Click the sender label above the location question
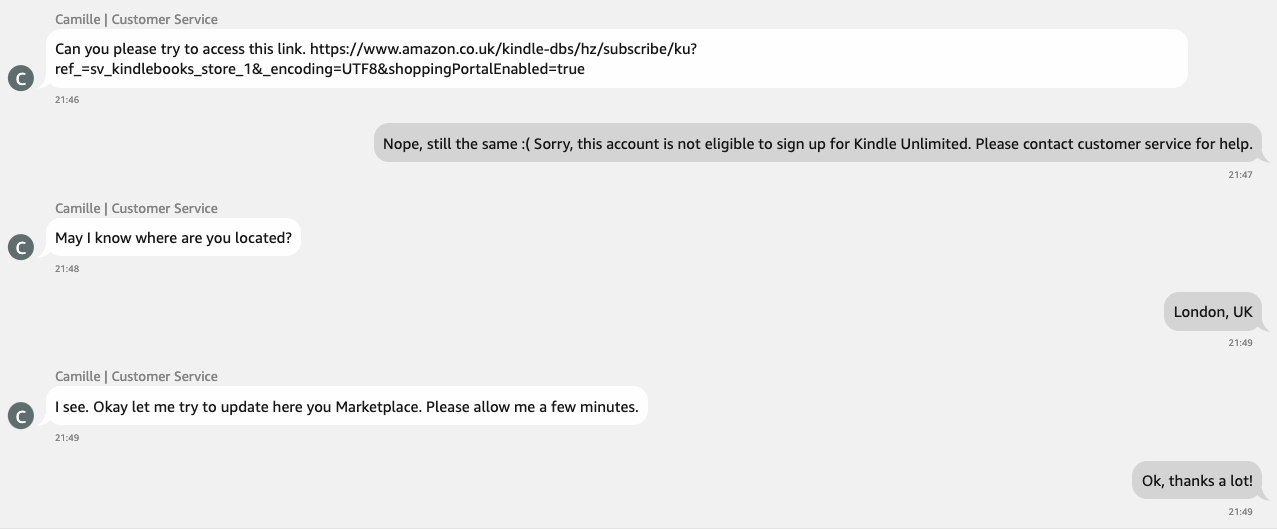1277x529 pixels. pos(136,208)
